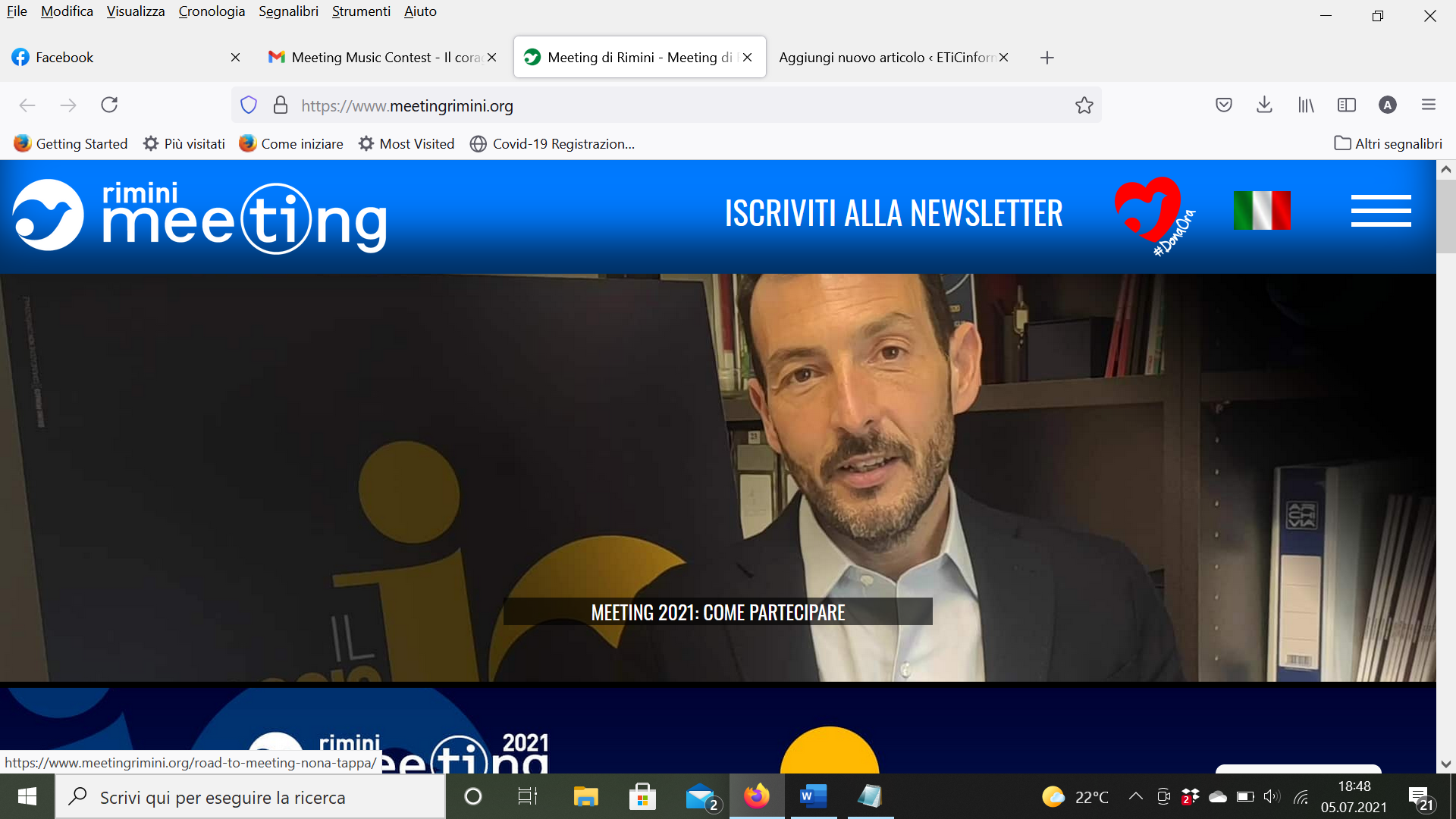Open the notification center icon

1420,797
